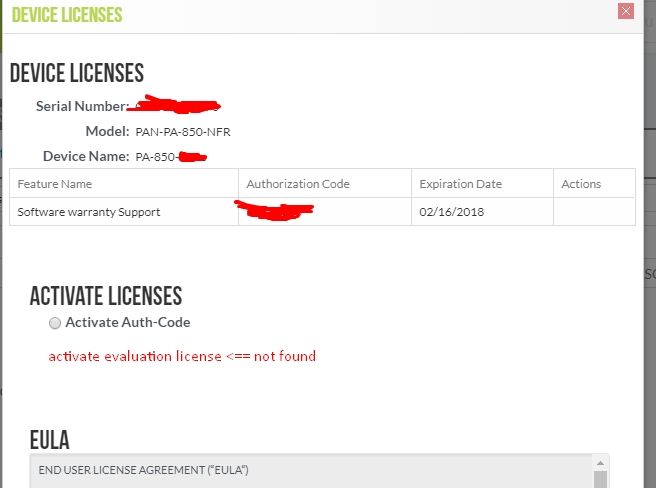Click the EULA heading

click(x=49, y=439)
